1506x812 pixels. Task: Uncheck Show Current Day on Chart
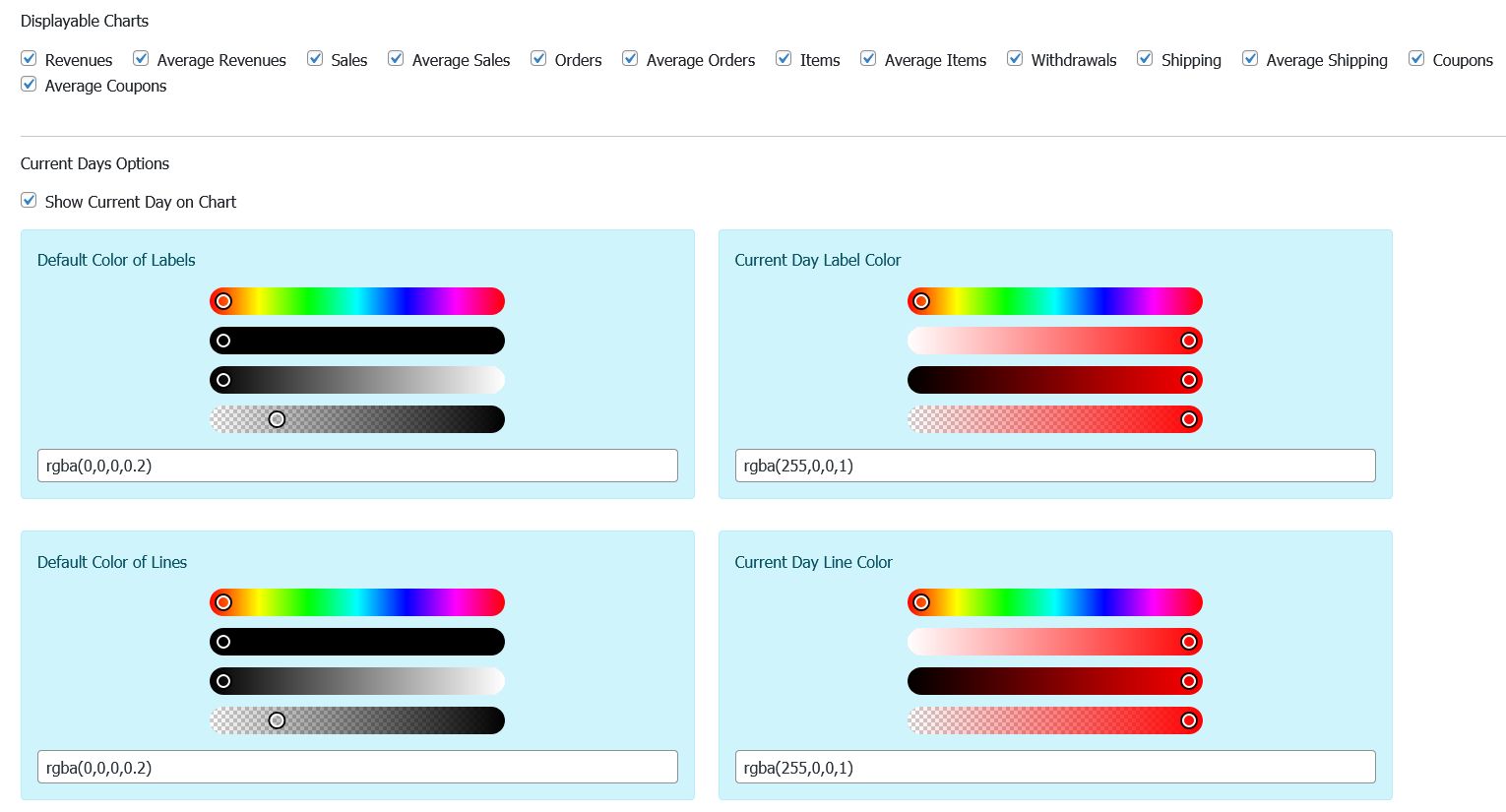(30, 201)
